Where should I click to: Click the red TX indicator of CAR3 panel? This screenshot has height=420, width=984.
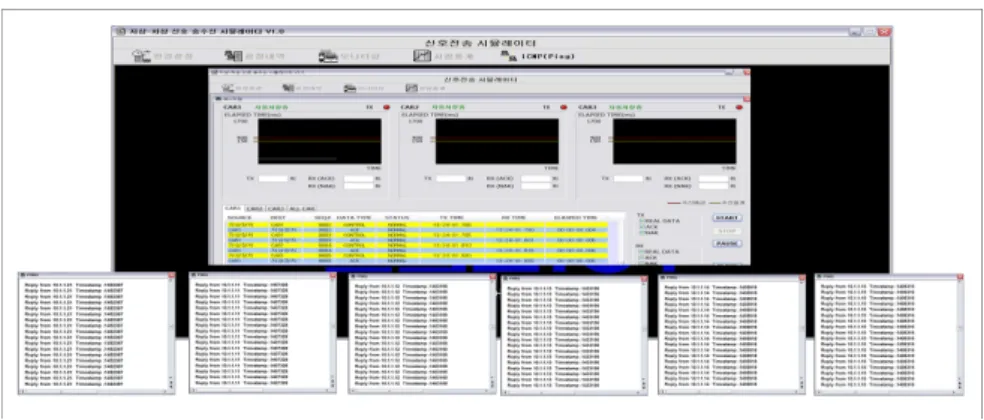739,107
